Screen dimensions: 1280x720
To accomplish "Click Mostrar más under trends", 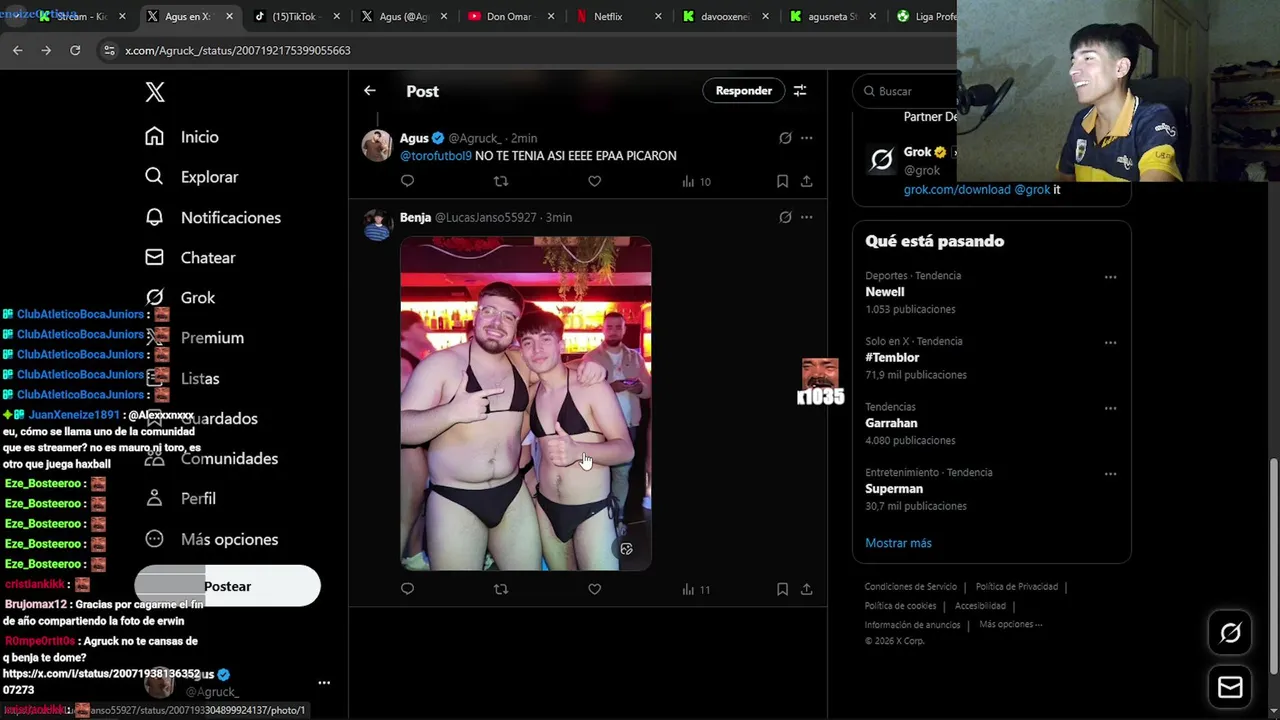I will tap(898, 543).
